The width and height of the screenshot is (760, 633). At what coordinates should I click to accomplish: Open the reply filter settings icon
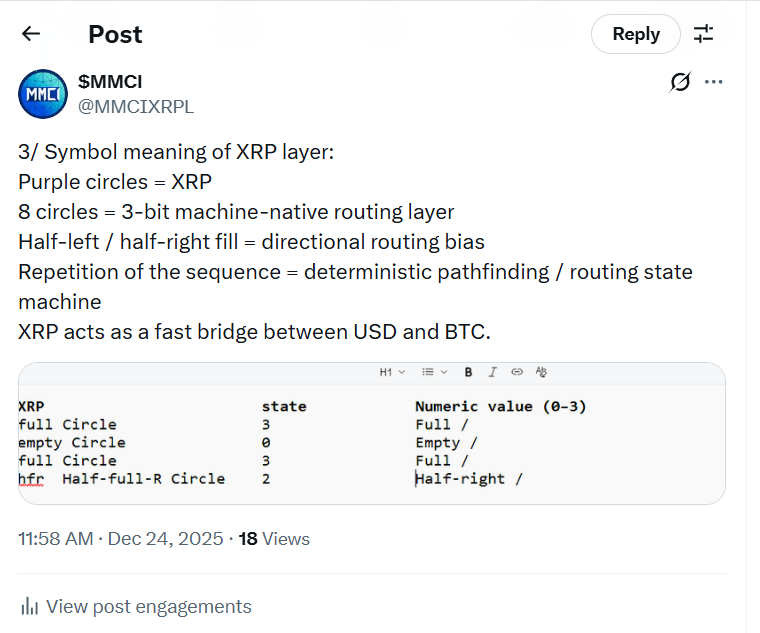pyautogui.click(x=703, y=34)
